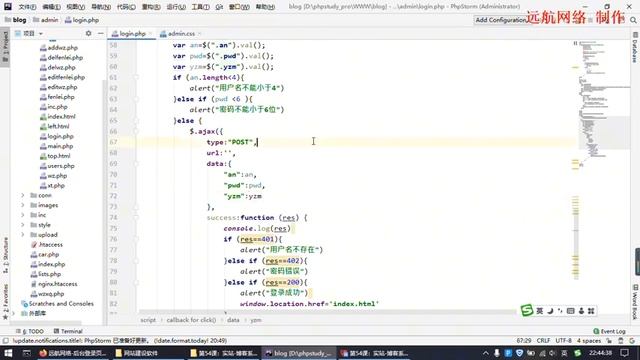Image resolution: width=640 pixels, height=360 pixels.
Task: Click the search everywhere magnifier icon
Action: tap(633, 20)
